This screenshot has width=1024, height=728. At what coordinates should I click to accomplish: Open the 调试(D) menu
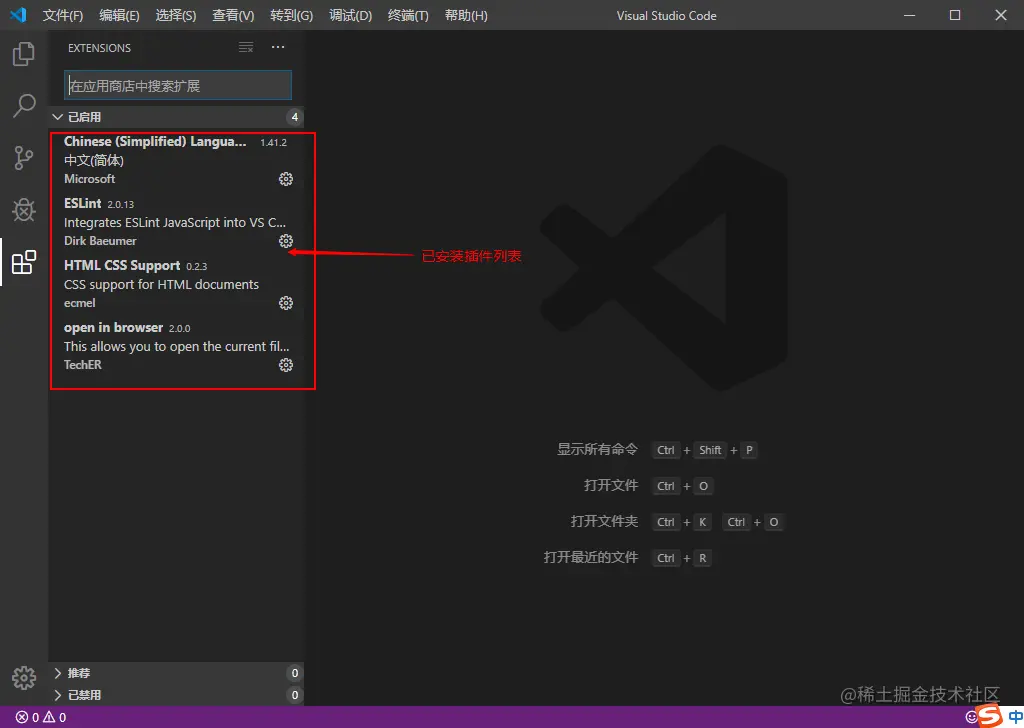point(351,15)
